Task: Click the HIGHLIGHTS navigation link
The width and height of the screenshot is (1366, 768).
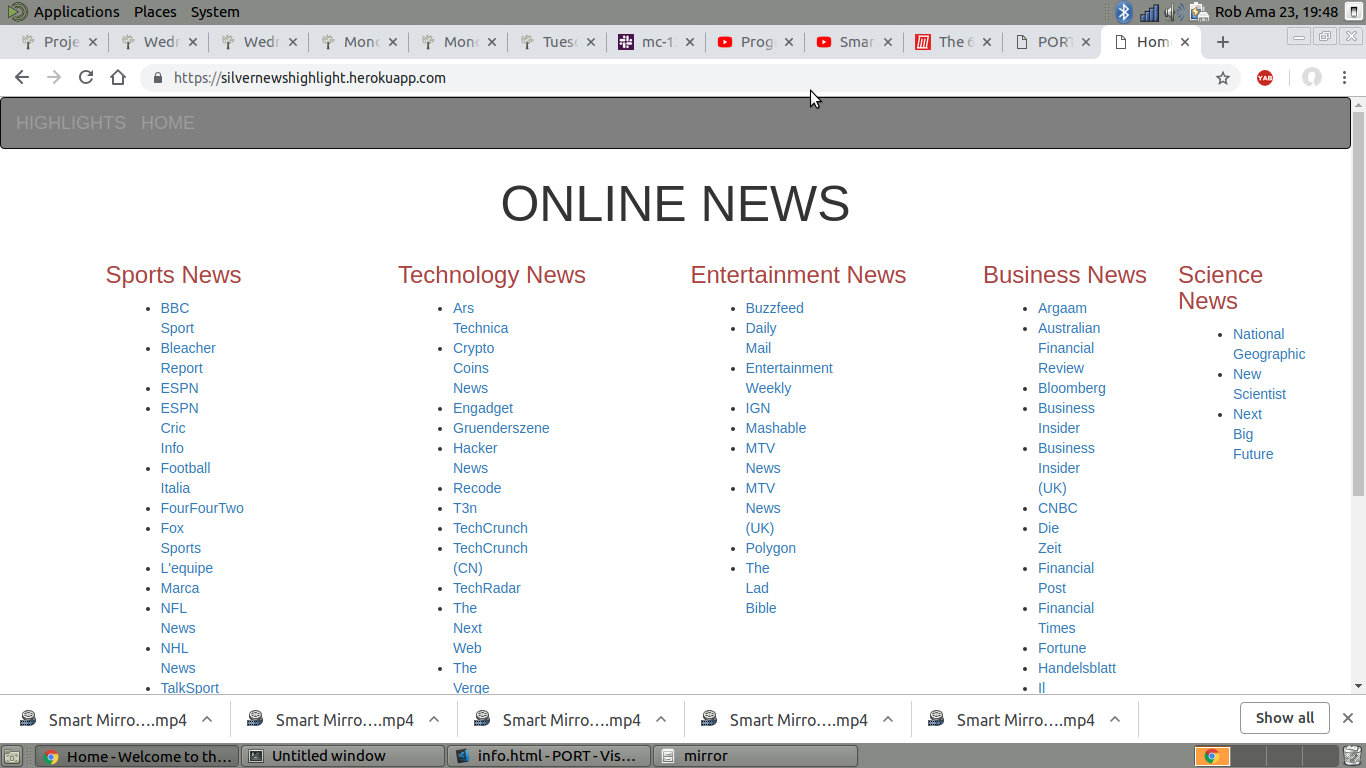Action: (x=71, y=123)
